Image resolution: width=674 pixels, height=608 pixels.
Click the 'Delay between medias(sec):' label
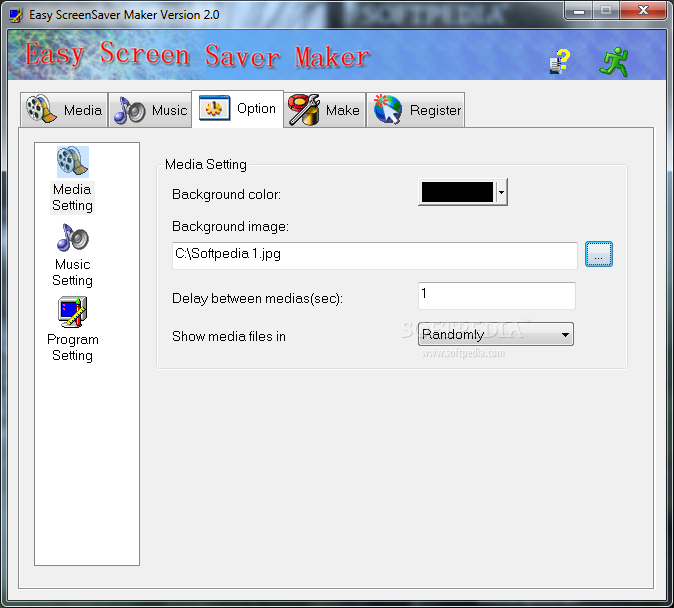[x=257, y=298]
